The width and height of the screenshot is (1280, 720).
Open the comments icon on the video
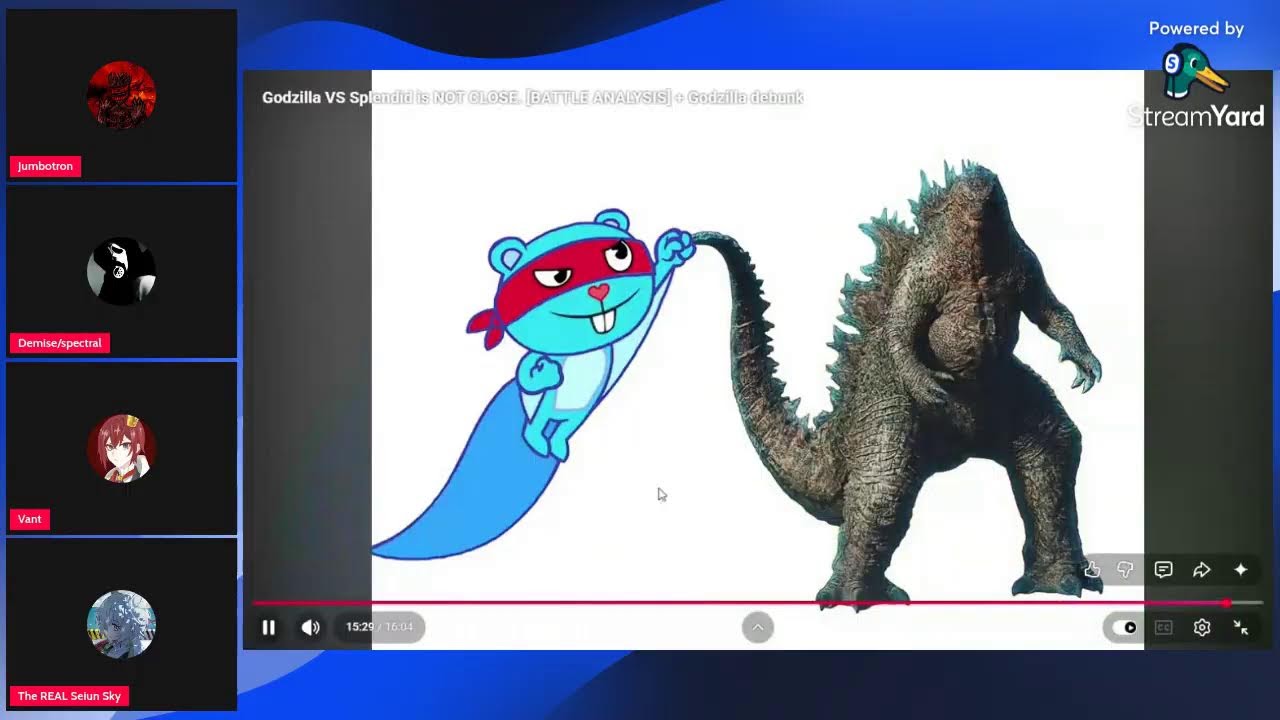tap(1163, 569)
